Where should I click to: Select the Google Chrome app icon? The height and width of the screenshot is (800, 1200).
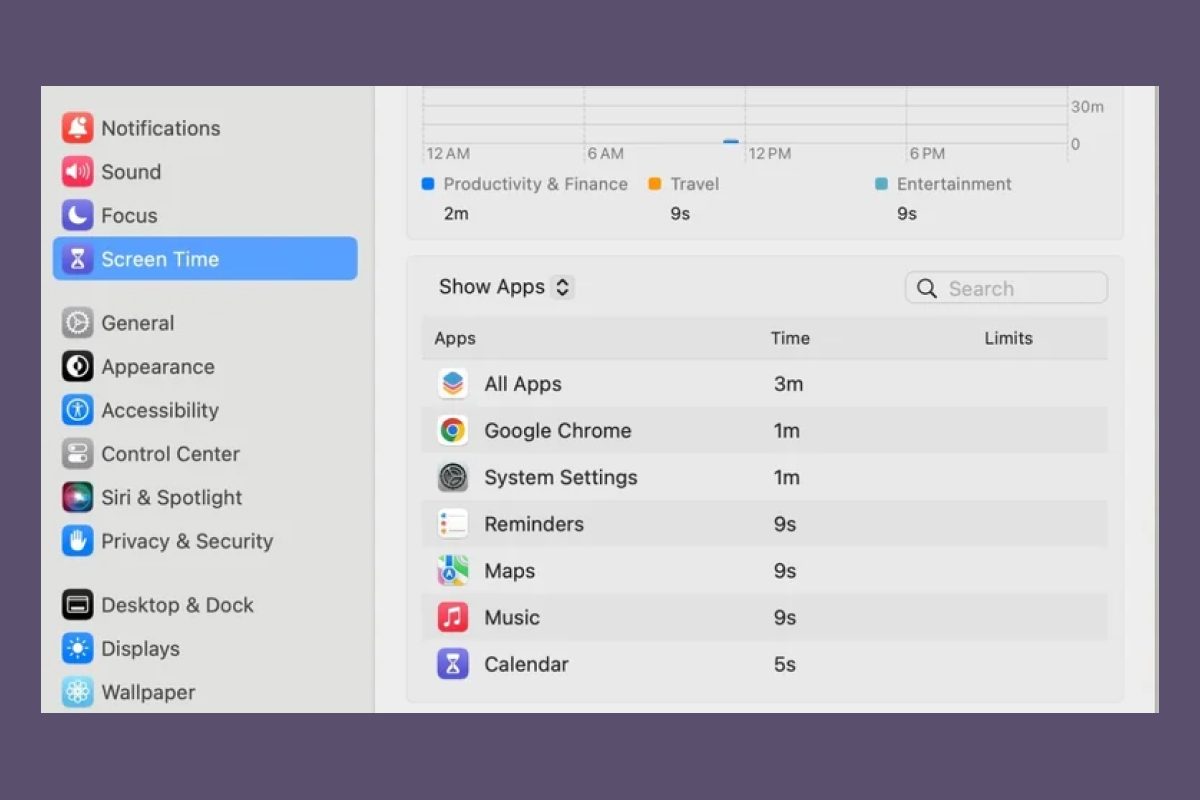coord(452,430)
